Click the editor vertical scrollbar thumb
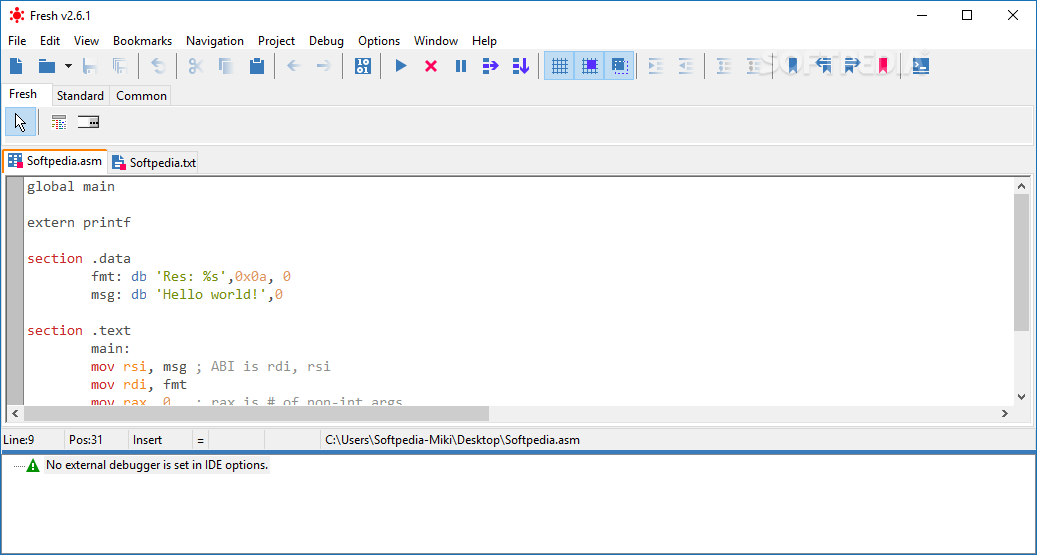Screen dimensions: 1037x555 coord(1021,263)
